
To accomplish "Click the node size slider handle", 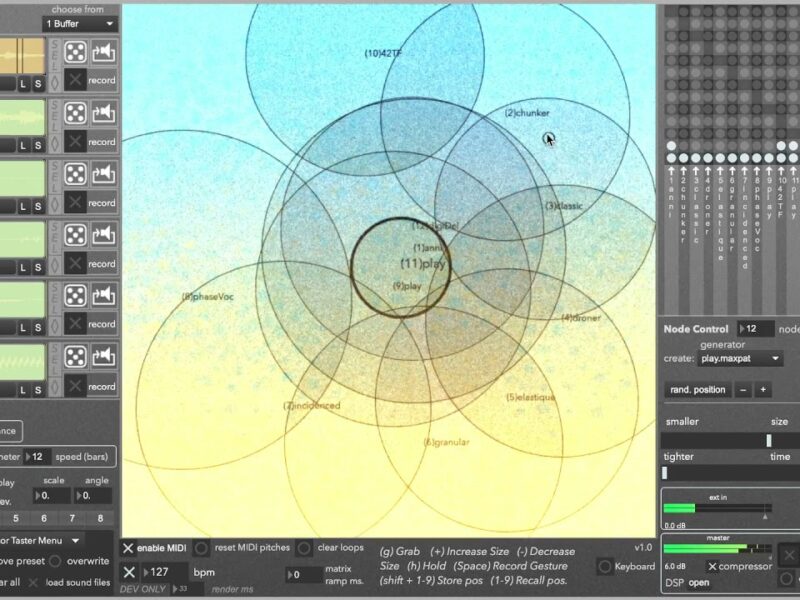I will (768, 440).
